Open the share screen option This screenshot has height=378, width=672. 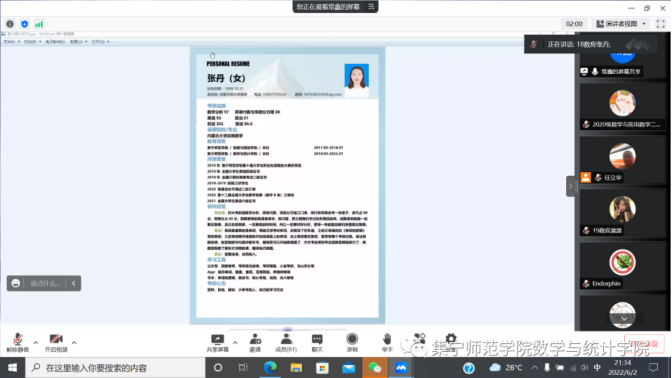point(217,343)
